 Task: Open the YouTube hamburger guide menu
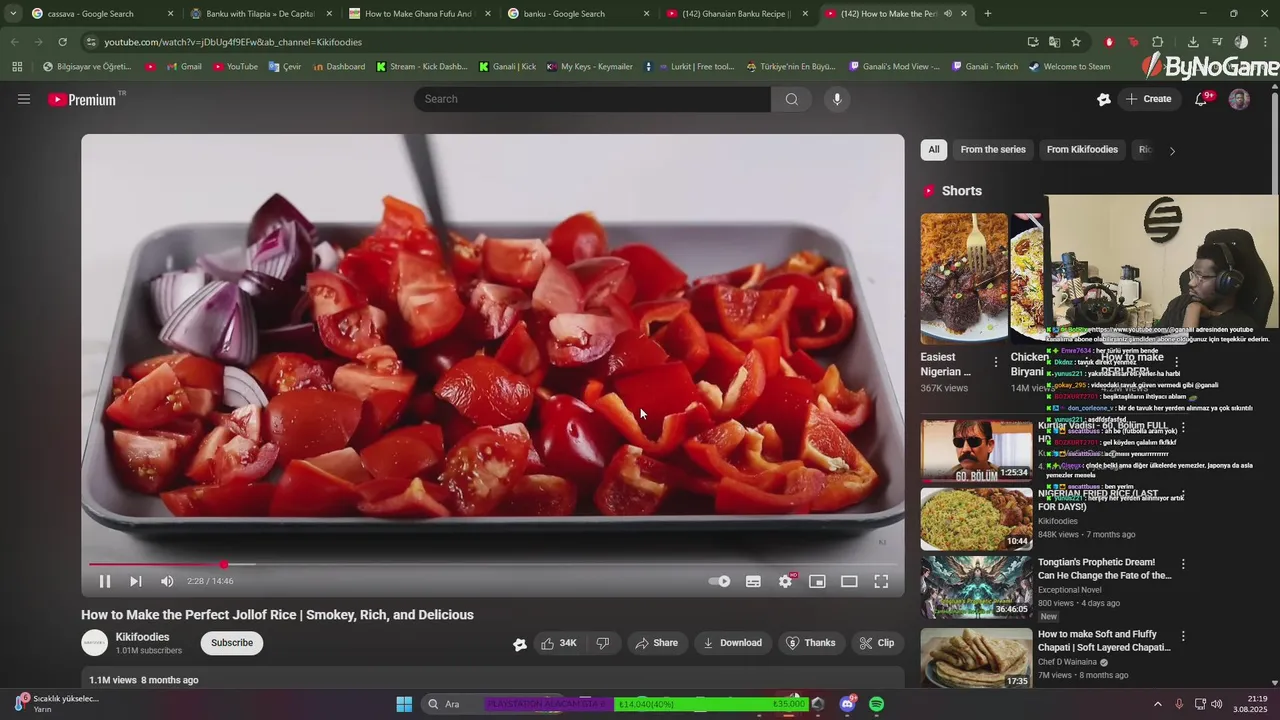tap(24, 99)
